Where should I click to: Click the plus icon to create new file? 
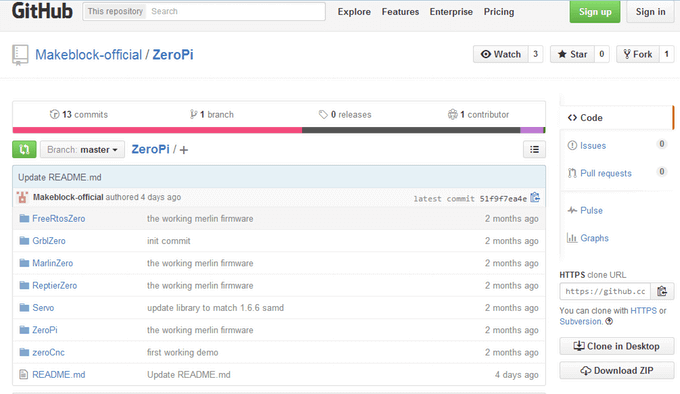[184, 150]
